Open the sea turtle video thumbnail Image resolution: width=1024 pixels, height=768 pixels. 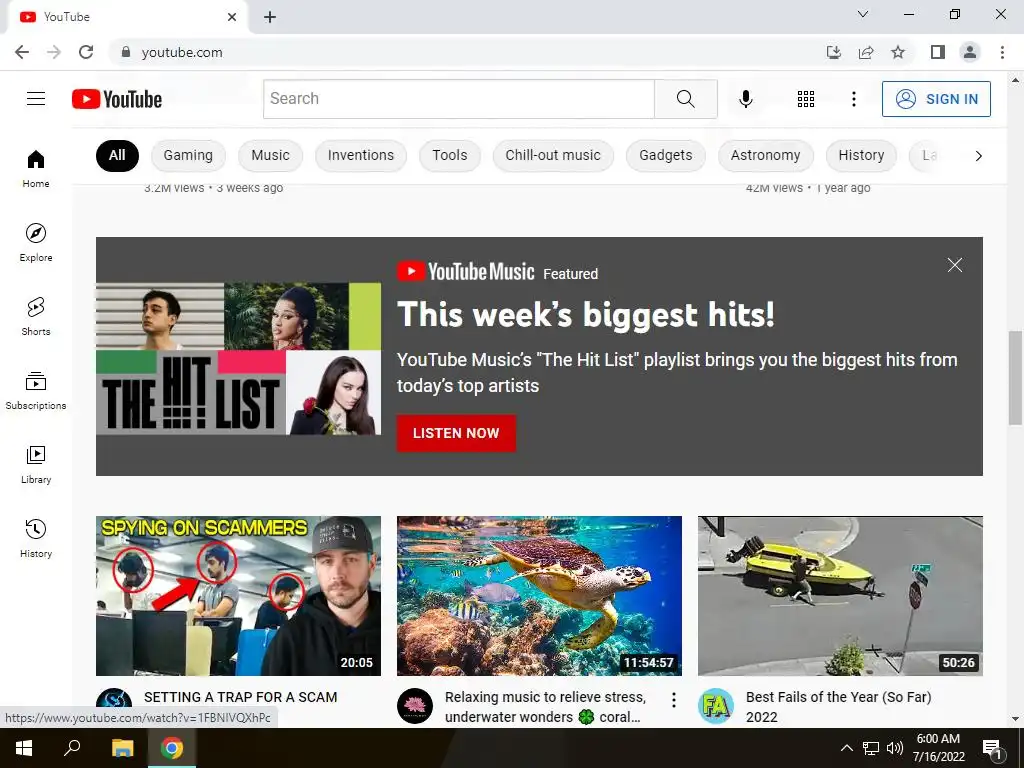tap(539, 596)
